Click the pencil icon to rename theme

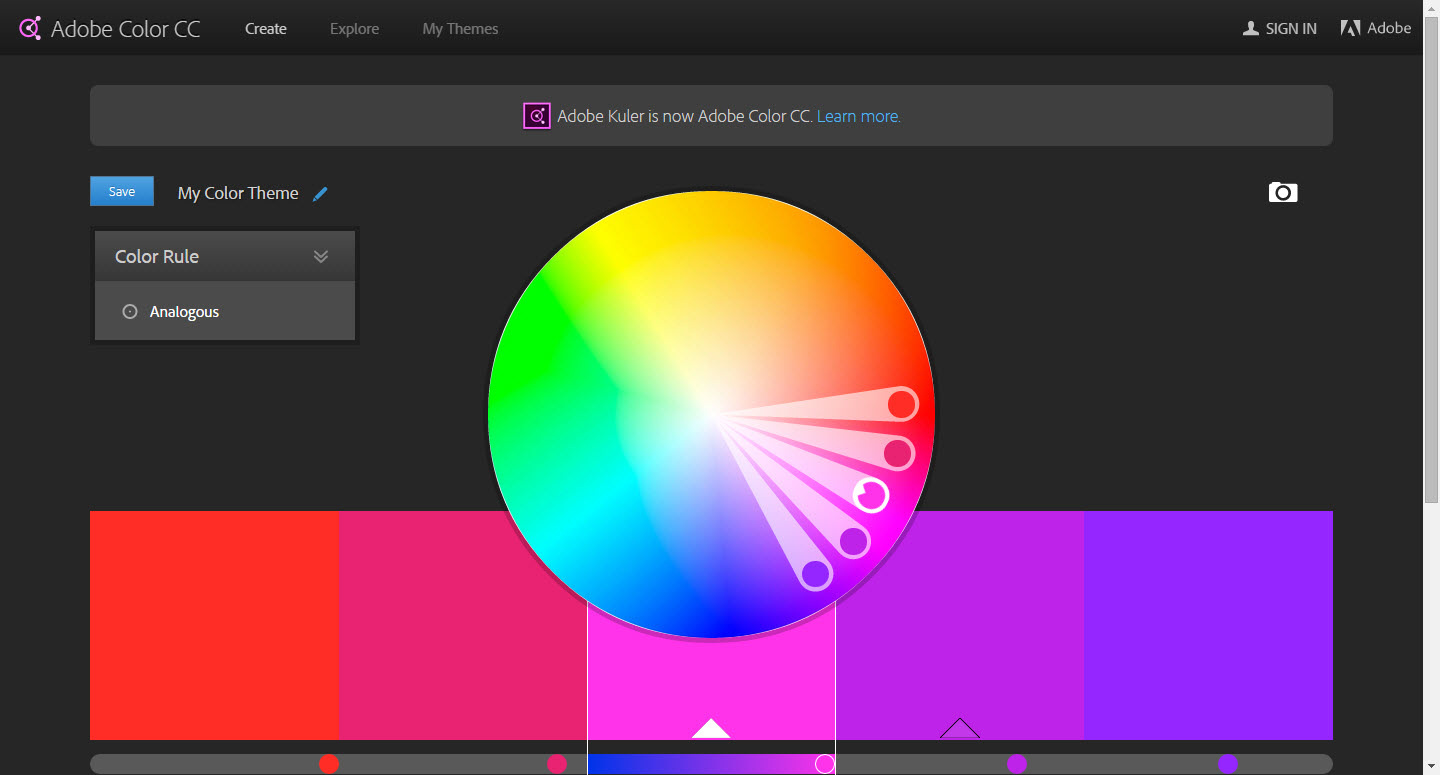(320, 194)
